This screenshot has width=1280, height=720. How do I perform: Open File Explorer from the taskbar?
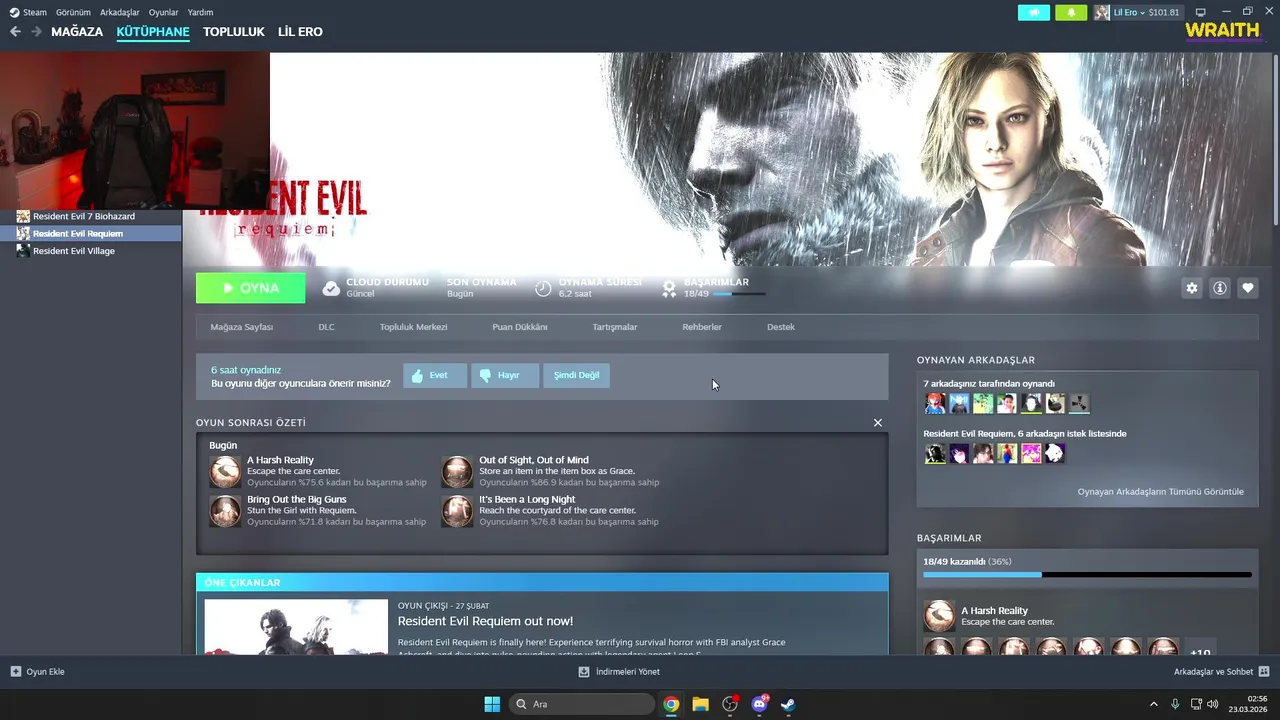700,704
